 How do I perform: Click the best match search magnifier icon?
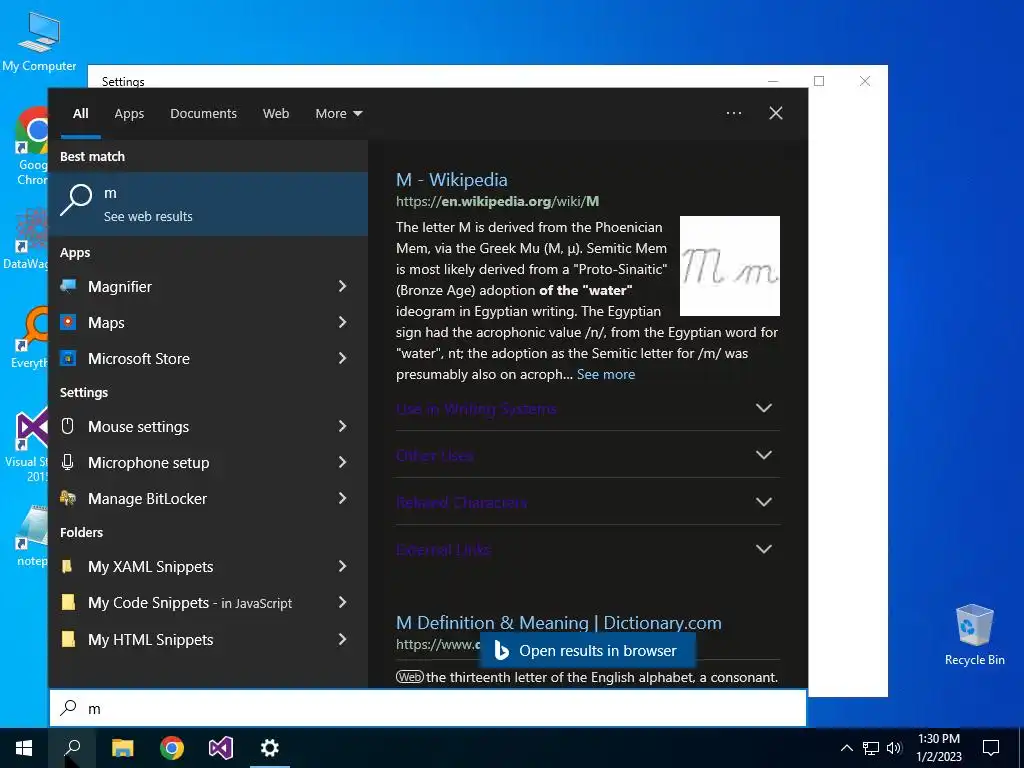coord(76,200)
